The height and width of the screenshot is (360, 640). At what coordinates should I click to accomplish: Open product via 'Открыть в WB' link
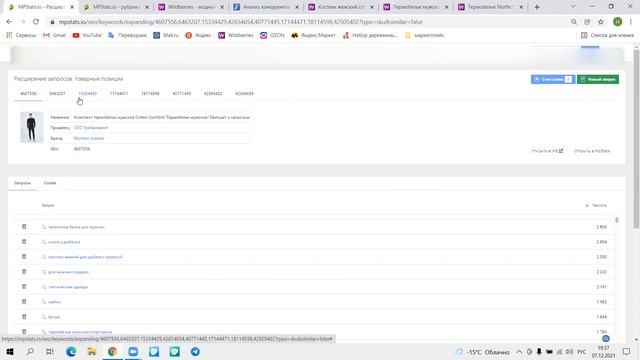[x=547, y=151]
